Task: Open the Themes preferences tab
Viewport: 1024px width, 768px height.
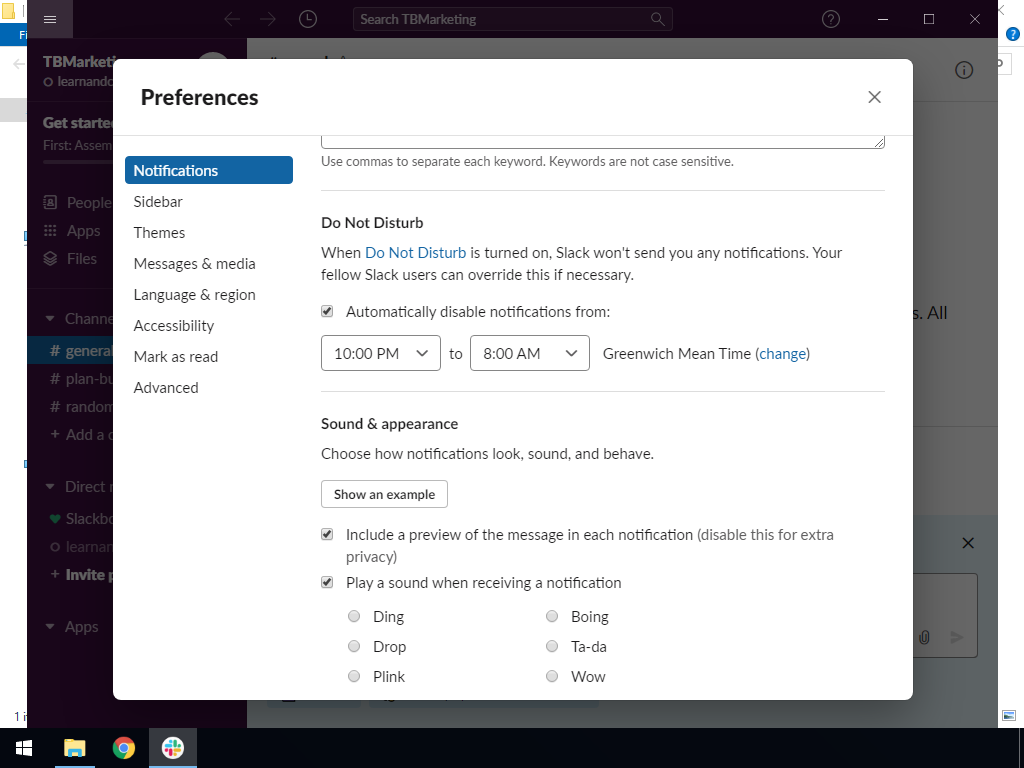Action: point(159,233)
